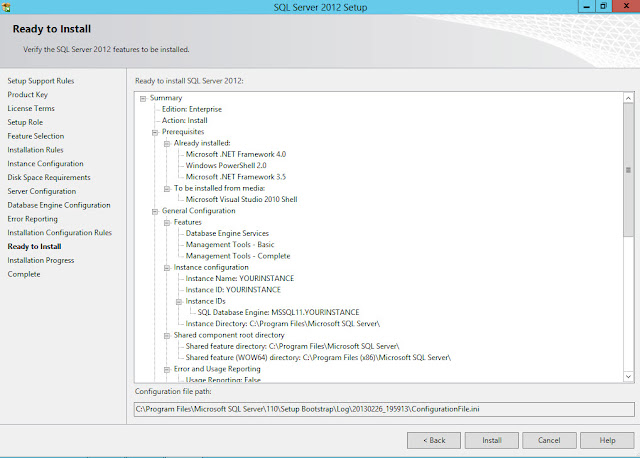Select the Setup Role step
The image size is (640, 458).
tap(25, 122)
